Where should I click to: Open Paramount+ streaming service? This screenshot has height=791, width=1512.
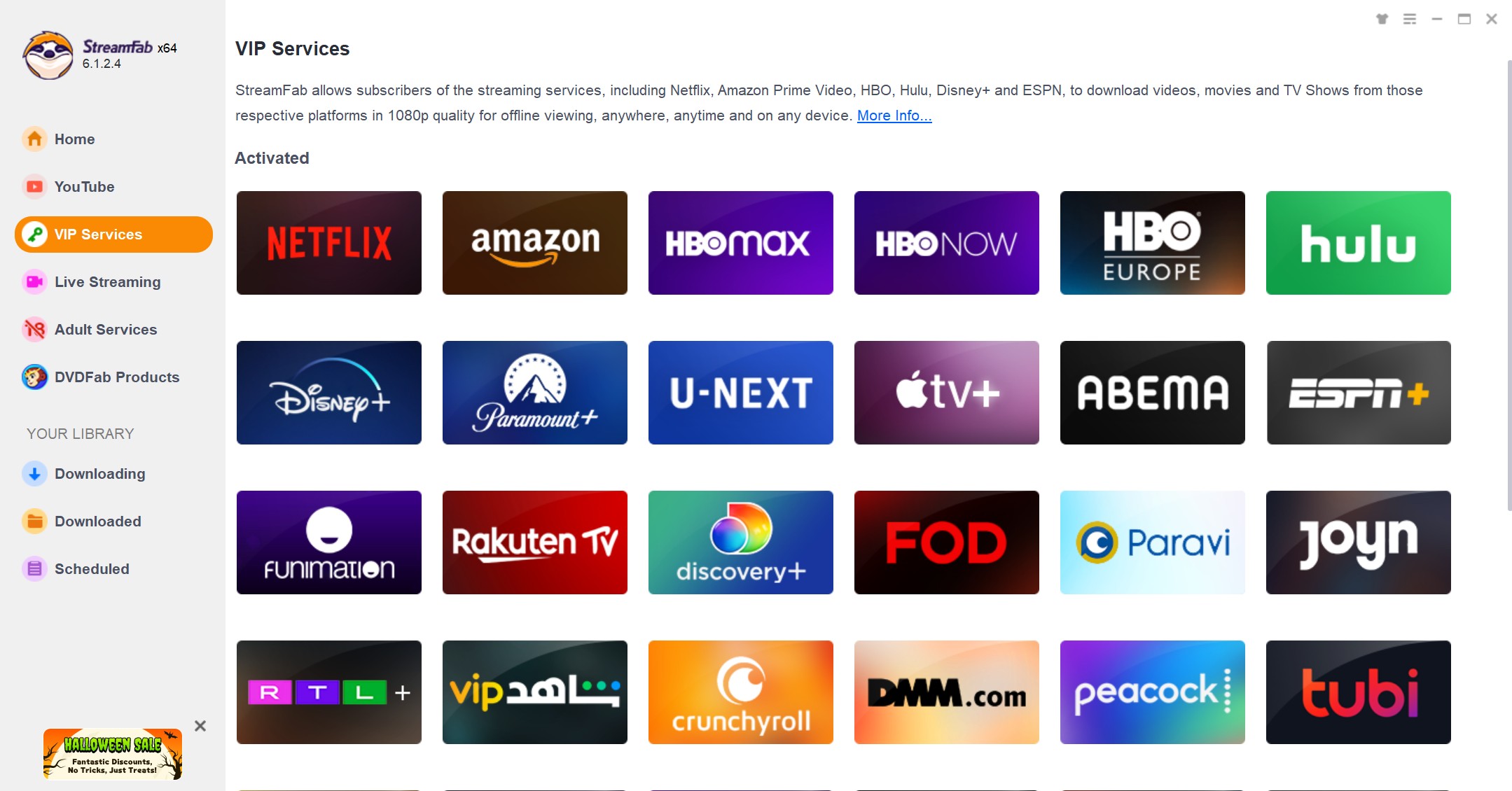[534, 391]
